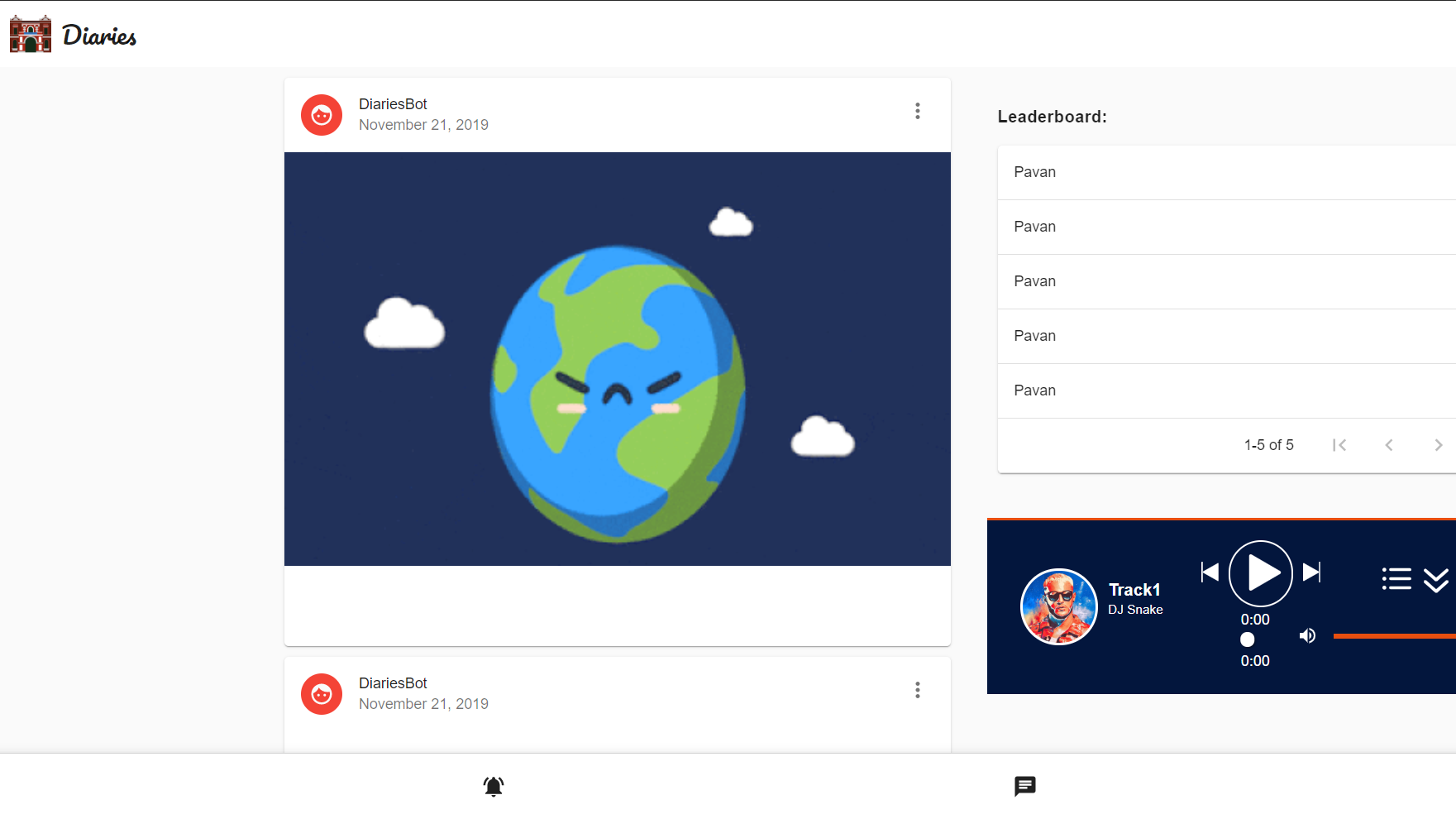The image size is (1456, 819).
Task: Click the first DiariesBot avatar
Action: tap(322, 115)
